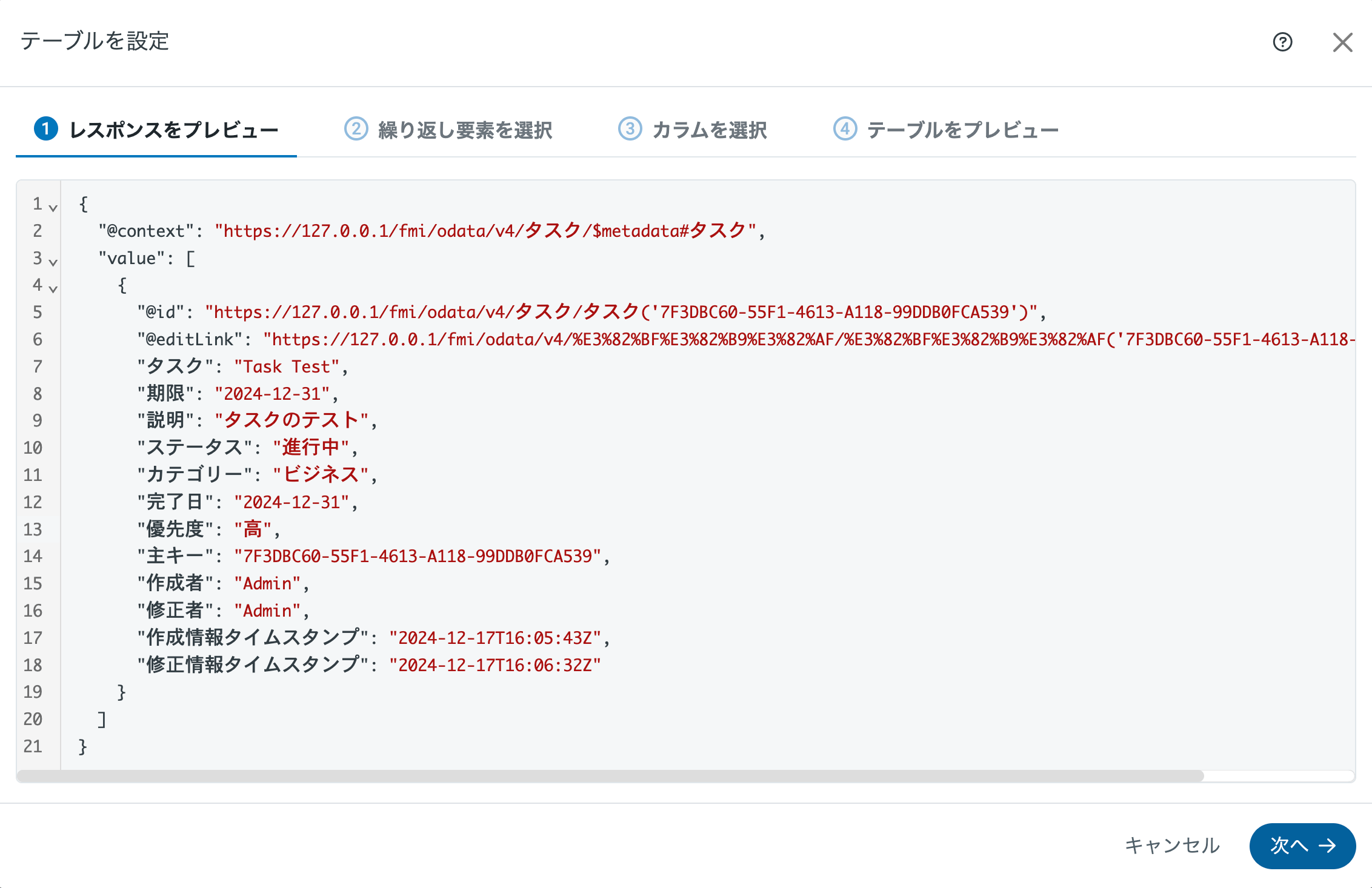Click the step 3 circle icon

coord(630,129)
